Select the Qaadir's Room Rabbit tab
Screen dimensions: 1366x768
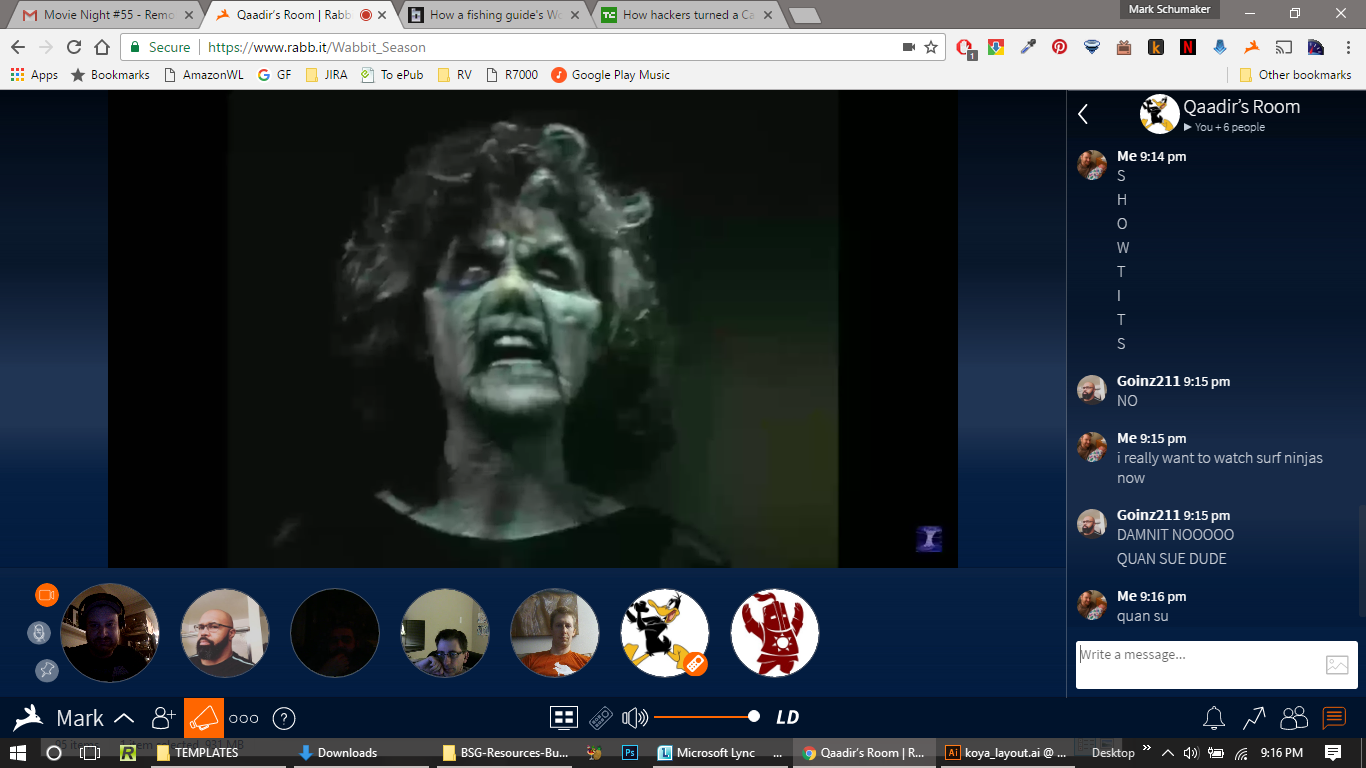click(x=300, y=15)
